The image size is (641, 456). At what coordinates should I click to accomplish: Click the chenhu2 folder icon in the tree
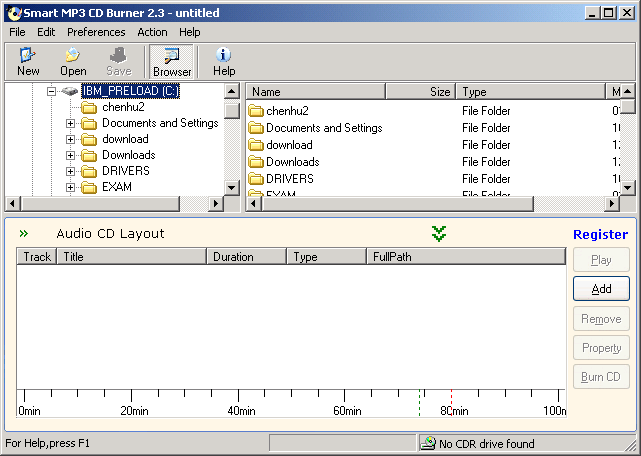click(89, 108)
